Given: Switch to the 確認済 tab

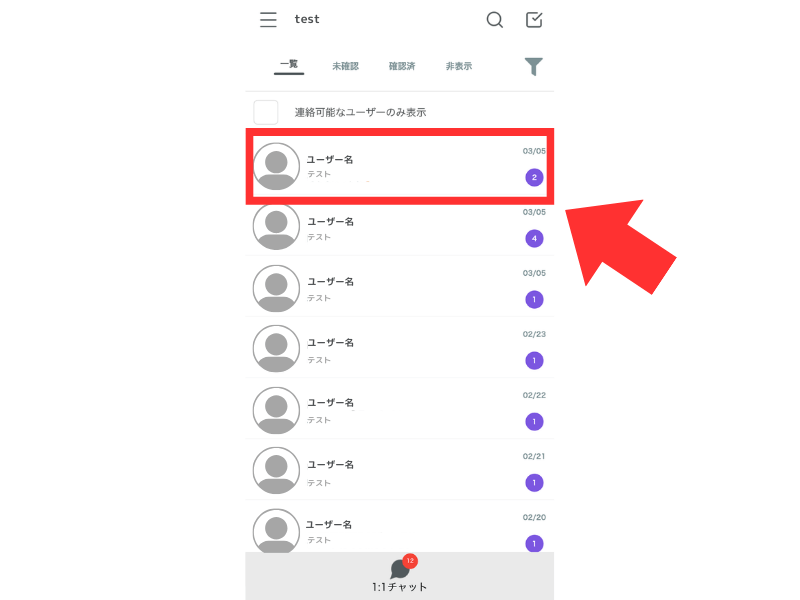Looking at the screenshot, I should (x=402, y=66).
